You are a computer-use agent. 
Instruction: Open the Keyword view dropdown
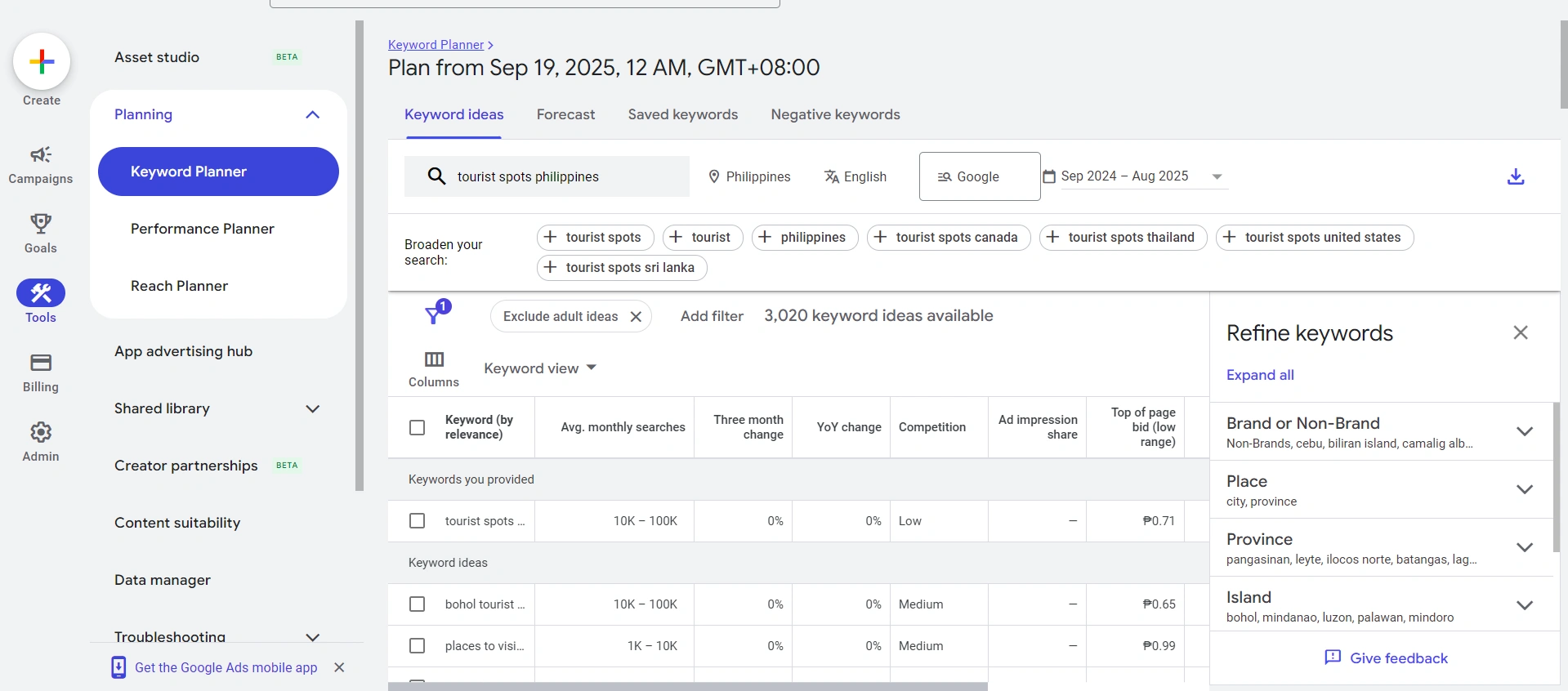point(540,368)
